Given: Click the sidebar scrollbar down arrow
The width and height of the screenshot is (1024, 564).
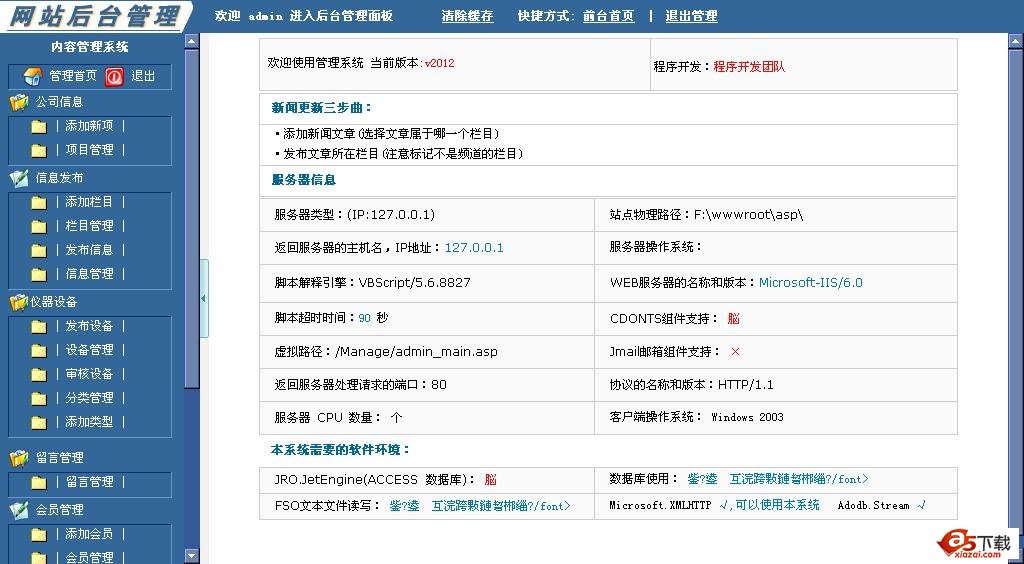Looking at the screenshot, I should point(192,556).
